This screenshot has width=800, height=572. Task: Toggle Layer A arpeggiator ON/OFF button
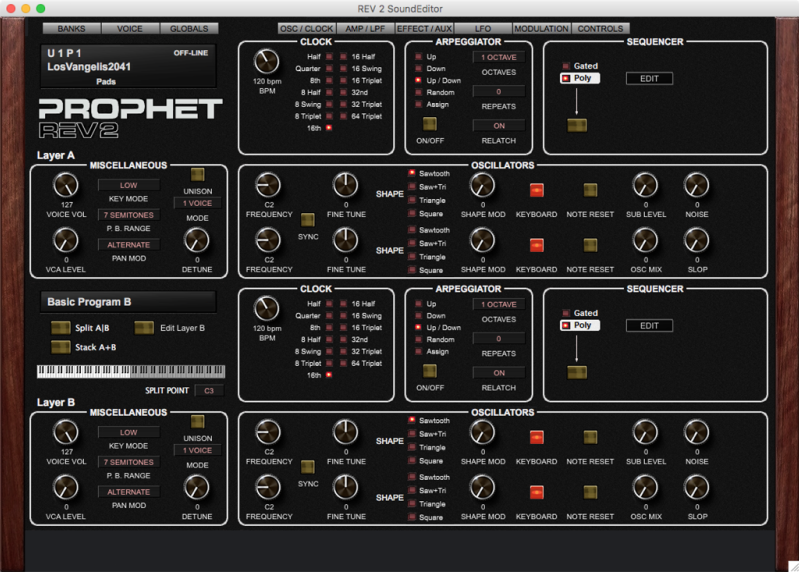click(429, 124)
